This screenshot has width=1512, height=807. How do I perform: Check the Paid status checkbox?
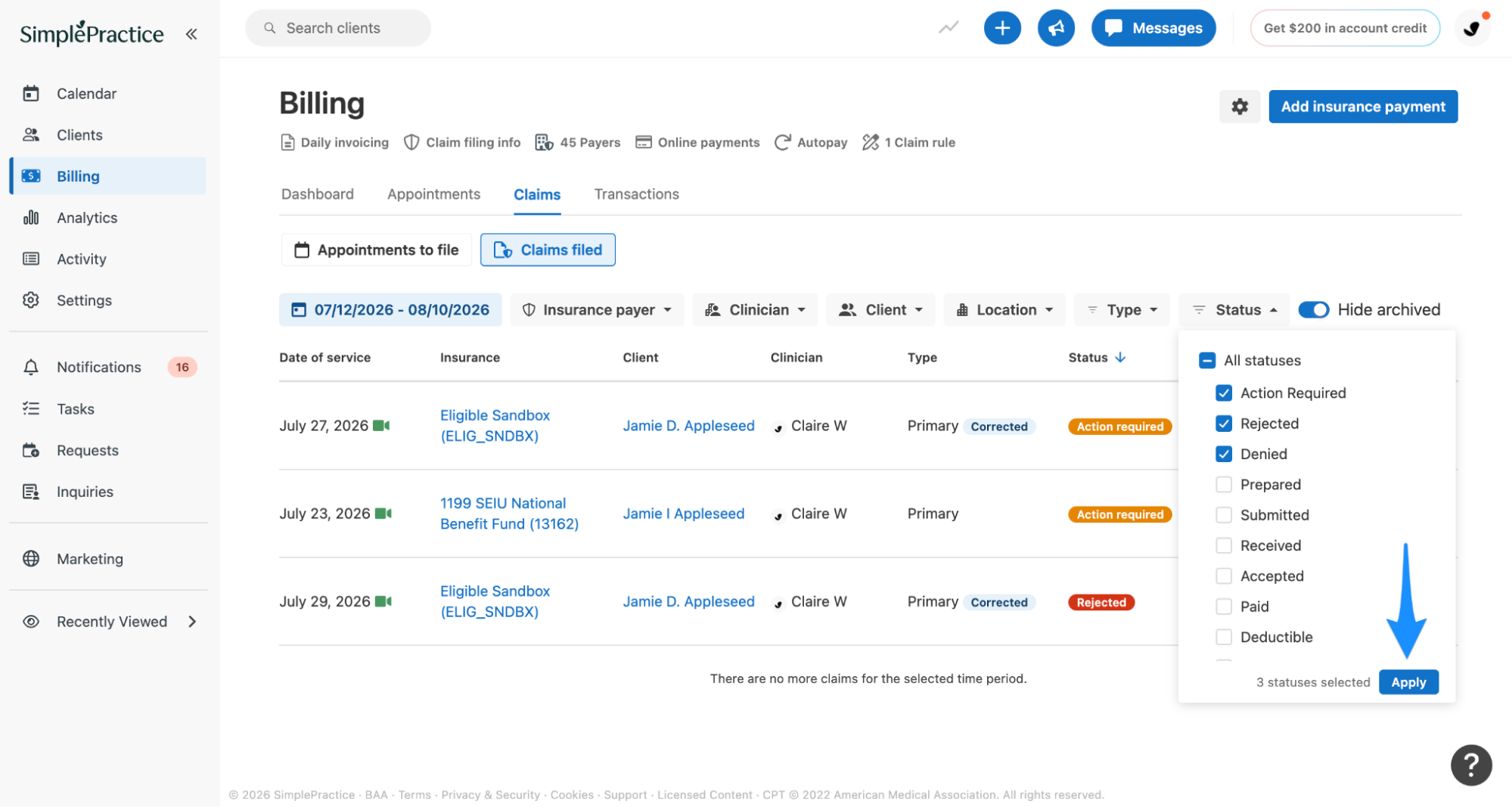coord(1224,607)
